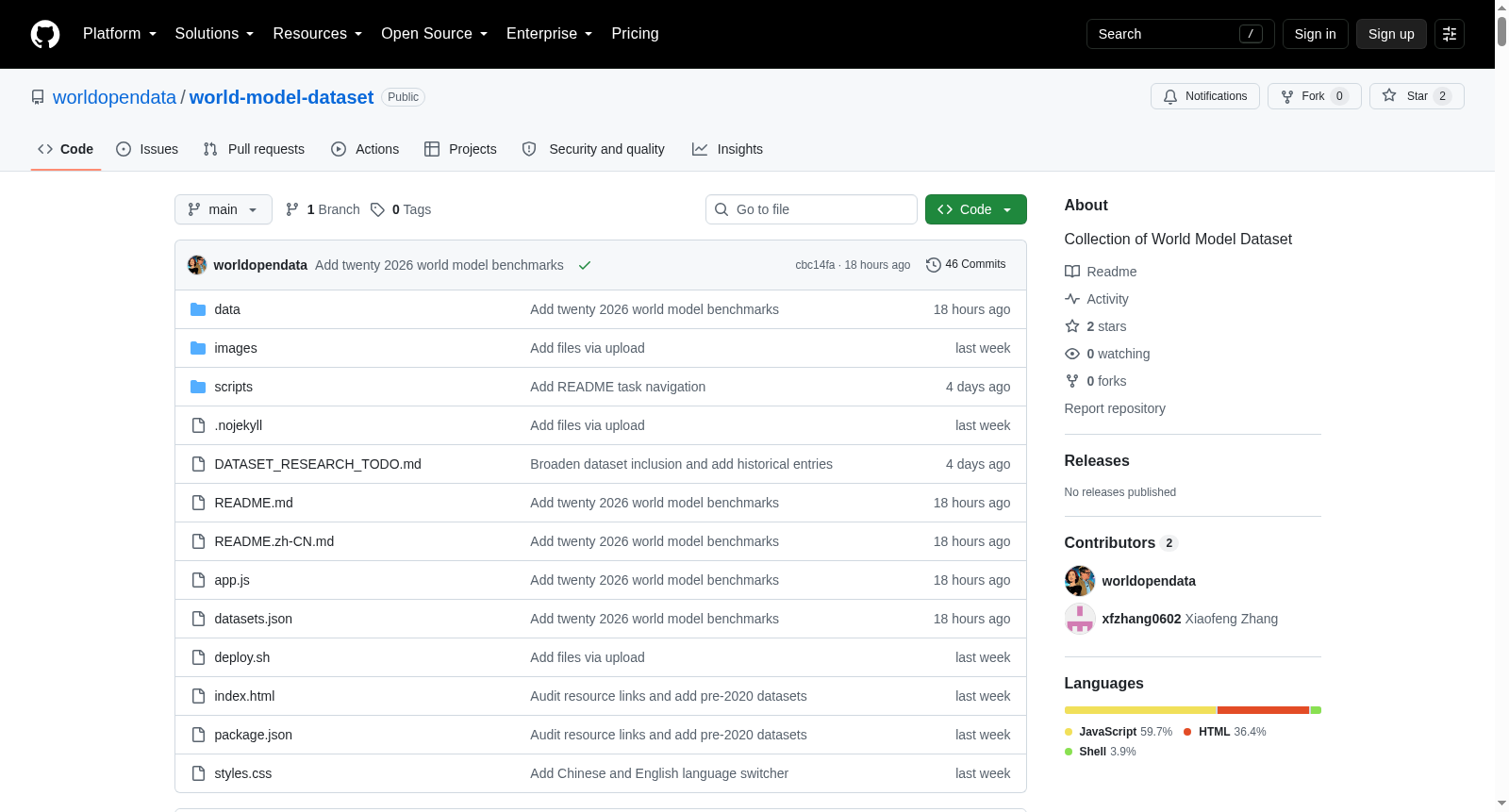Viewport: 1509px width, 812px height.
Task: Click the green Shell segment of language bar
Action: [1316, 710]
